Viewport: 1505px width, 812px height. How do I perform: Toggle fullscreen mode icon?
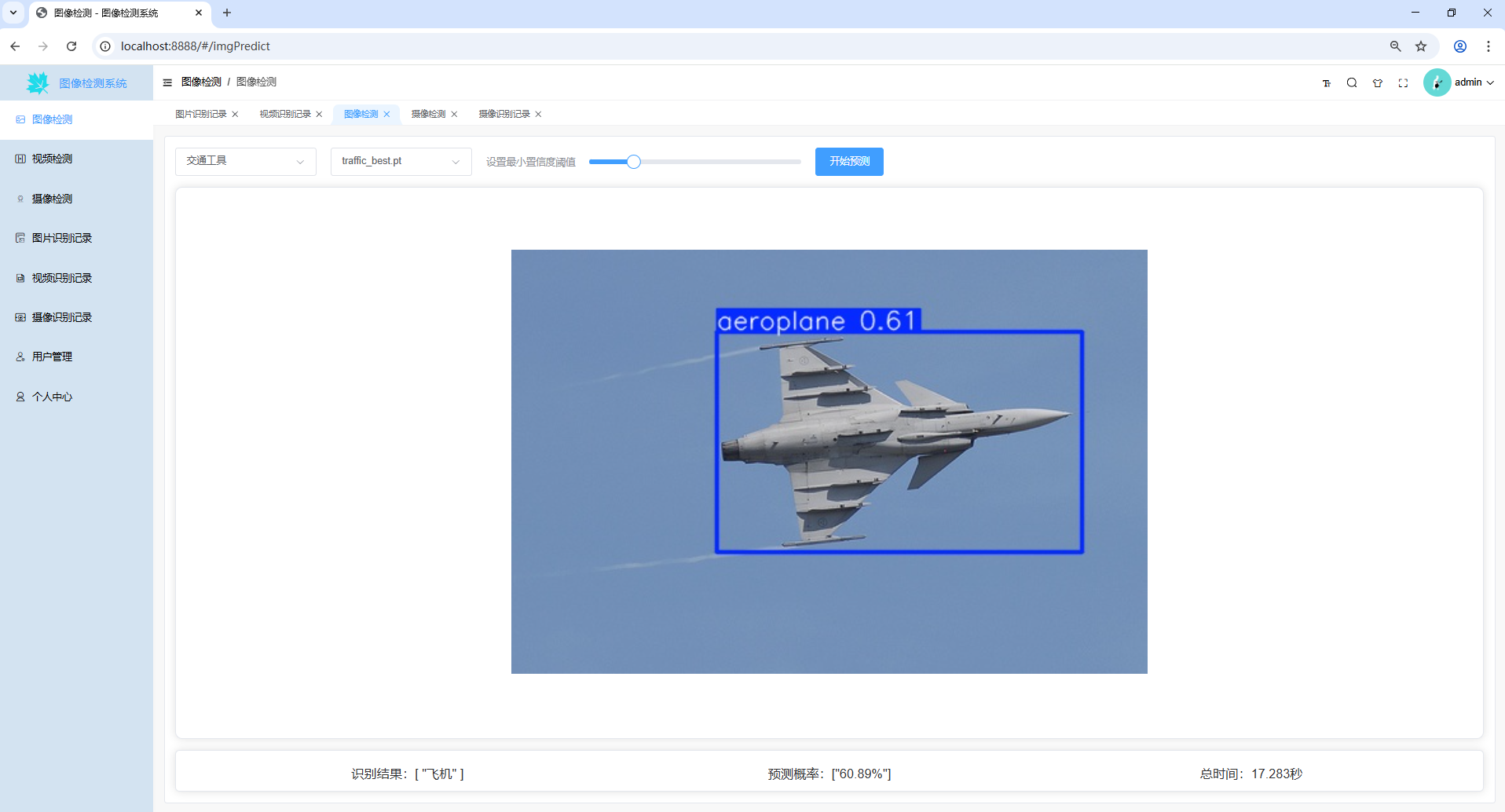1403,83
